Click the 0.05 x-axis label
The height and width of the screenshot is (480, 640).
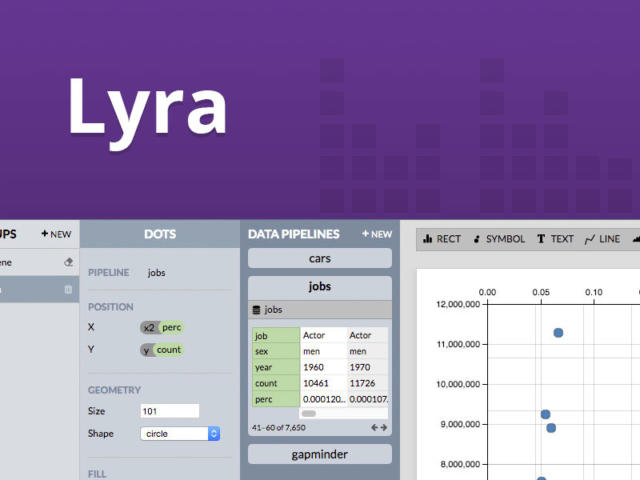(x=541, y=292)
